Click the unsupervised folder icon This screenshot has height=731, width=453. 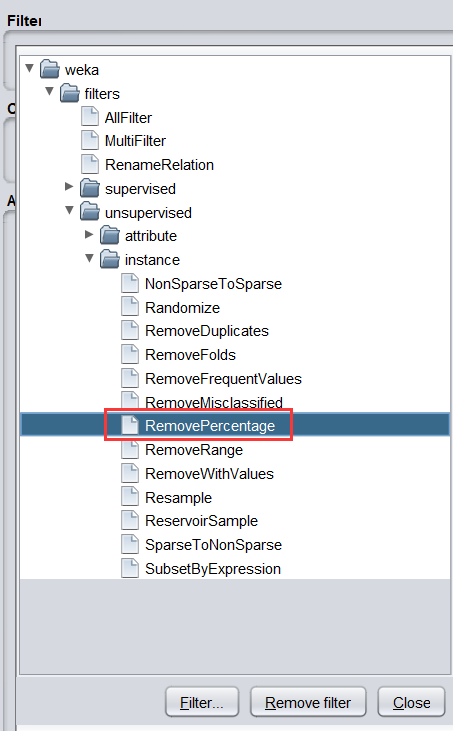[89, 212]
